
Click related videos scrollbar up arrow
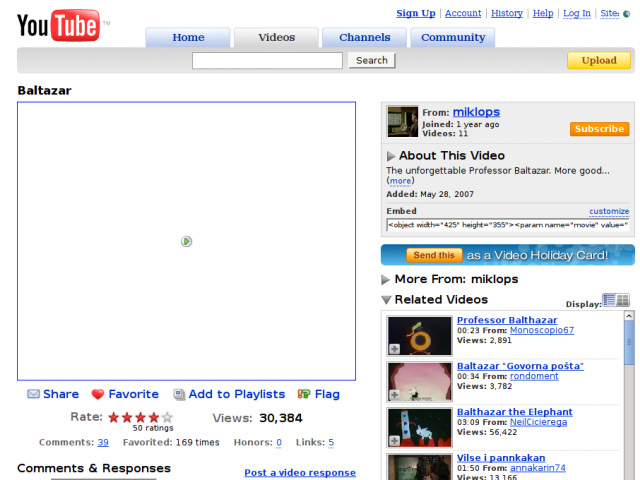tap(629, 316)
